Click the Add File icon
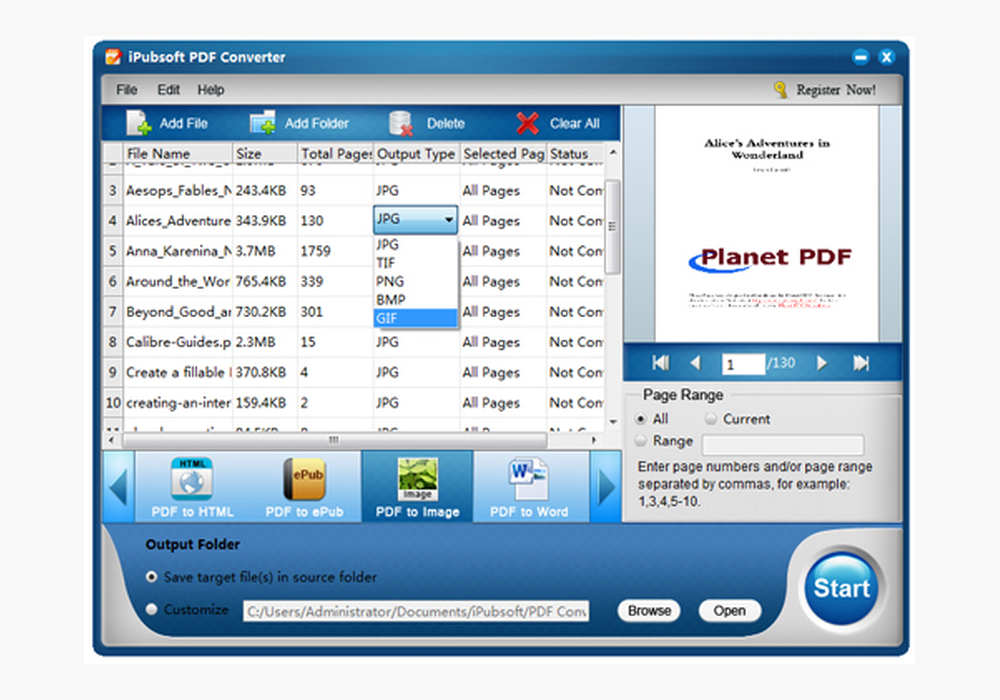The image size is (1000, 700). pos(138,122)
